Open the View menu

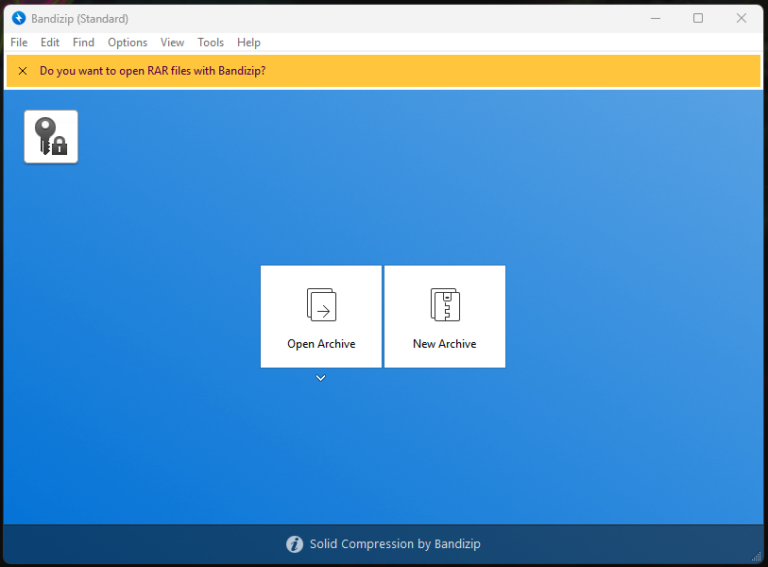[172, 43]
